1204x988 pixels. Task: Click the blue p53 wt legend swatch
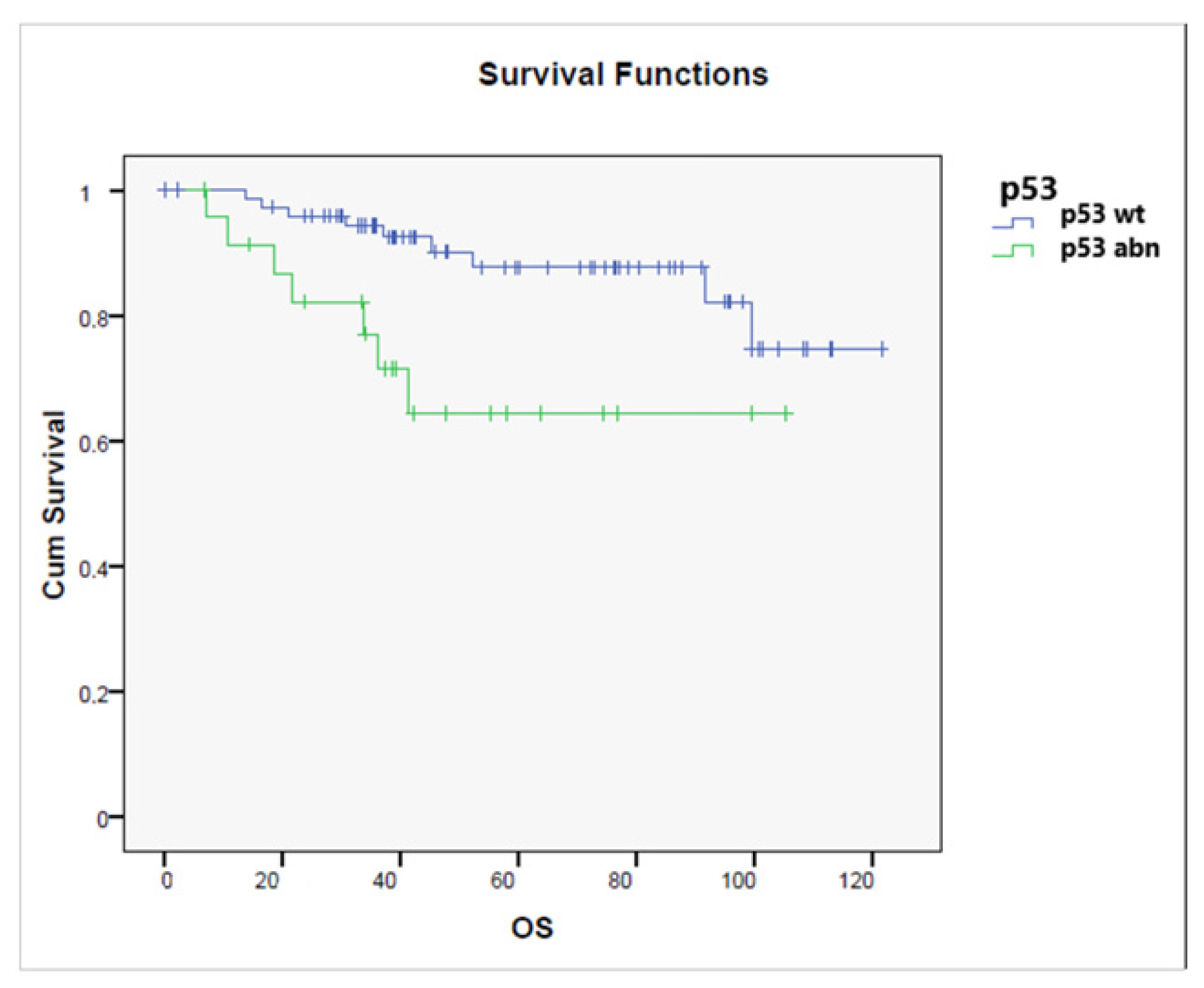click(x=1013, y=223)
